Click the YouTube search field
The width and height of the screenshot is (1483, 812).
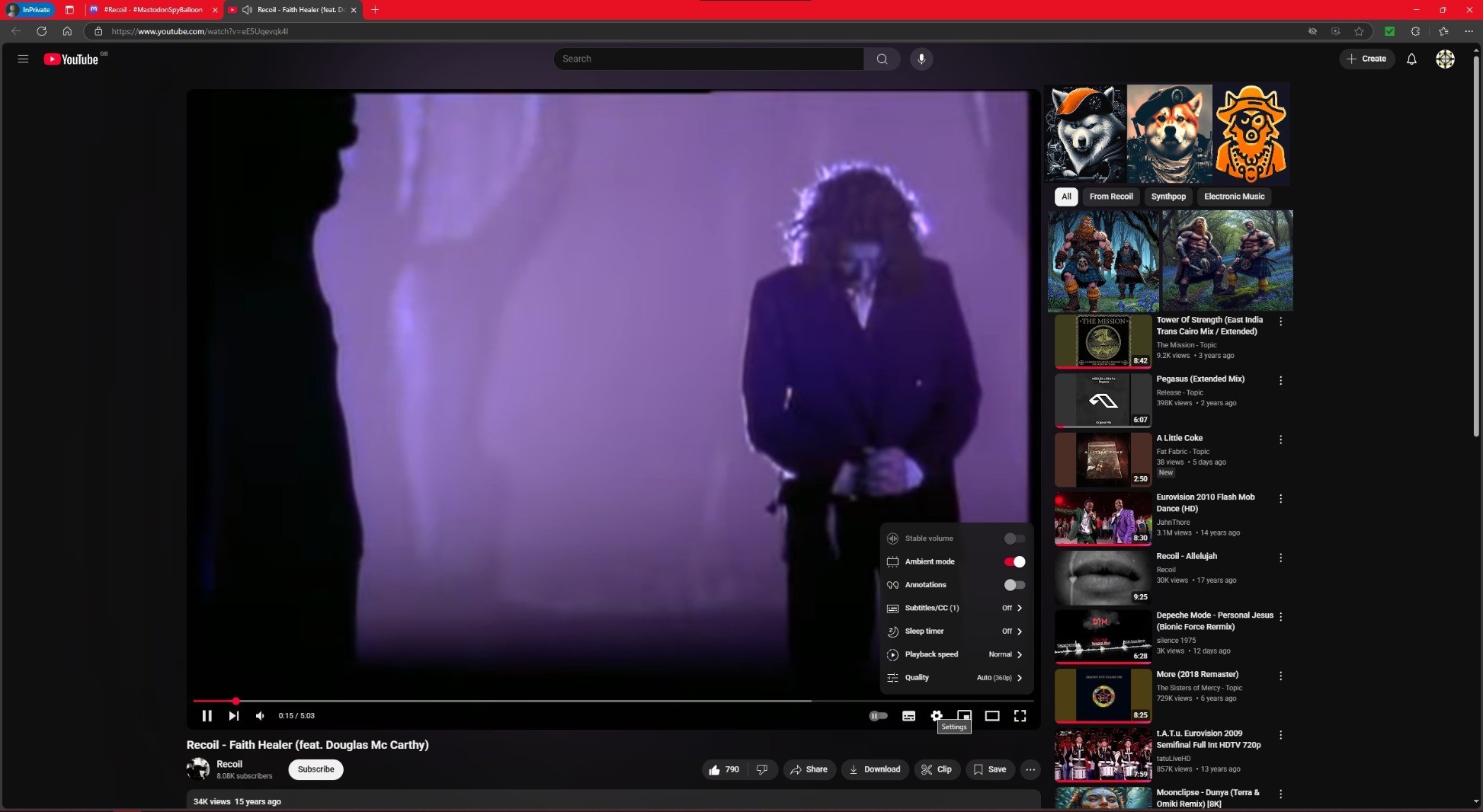tap(709, 59)
